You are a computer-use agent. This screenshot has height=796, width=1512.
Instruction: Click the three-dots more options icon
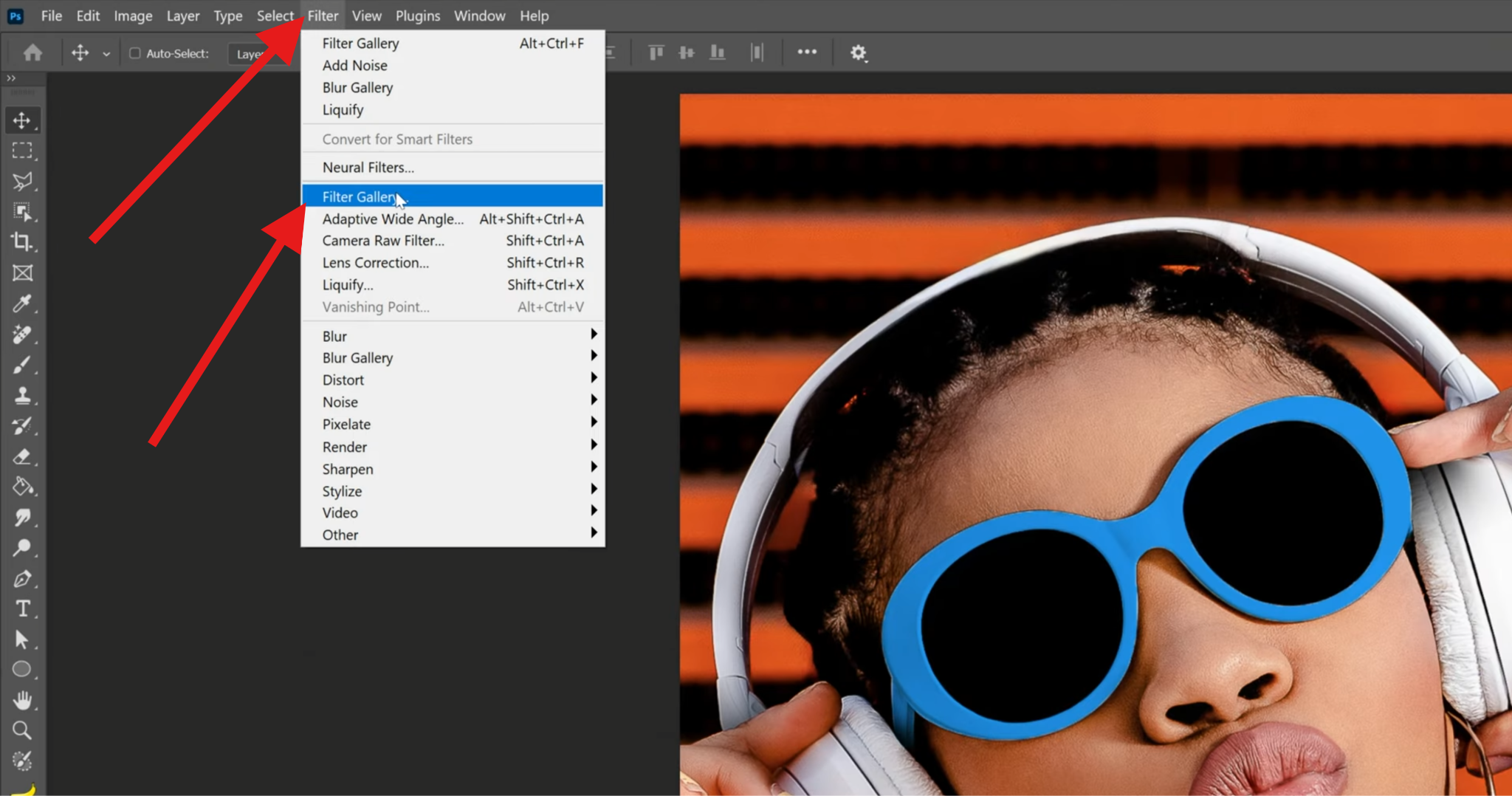tap(807, 52)
